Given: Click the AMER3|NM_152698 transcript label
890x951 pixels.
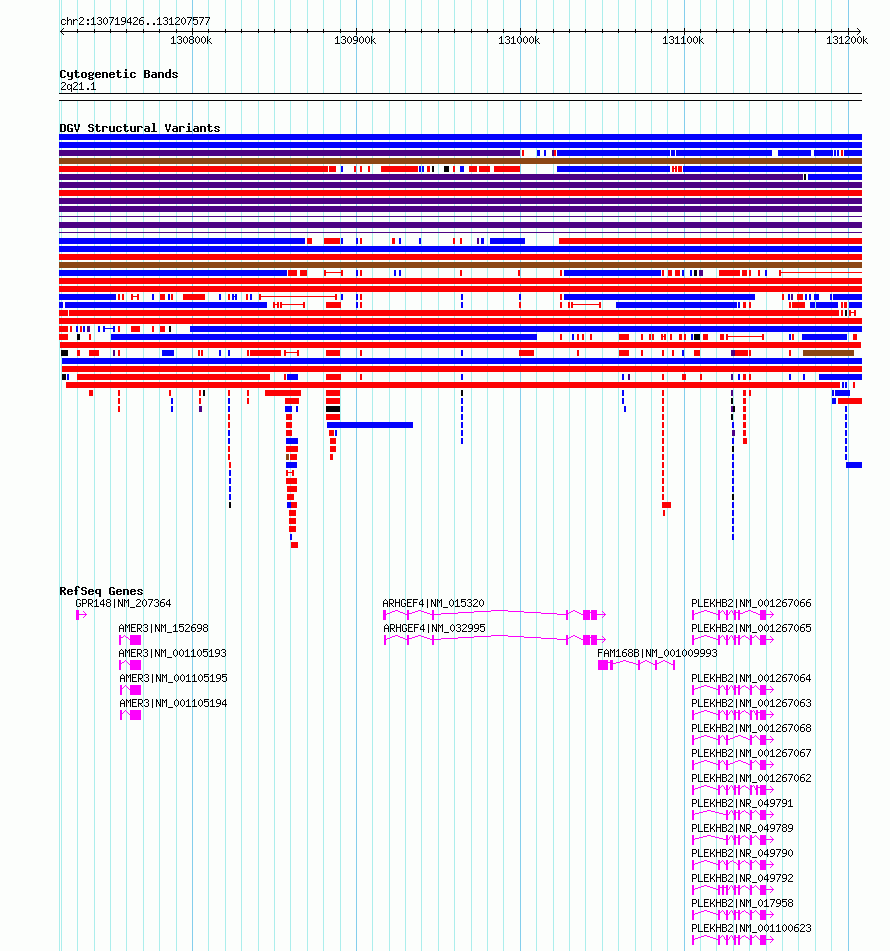Looking at the screenshot, I should point(164,628).
